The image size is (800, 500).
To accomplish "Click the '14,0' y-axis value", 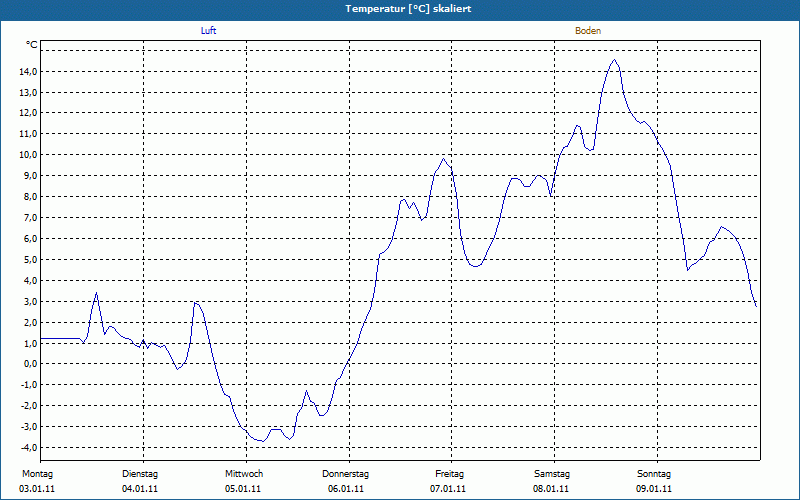I will (x=29, y=71).
